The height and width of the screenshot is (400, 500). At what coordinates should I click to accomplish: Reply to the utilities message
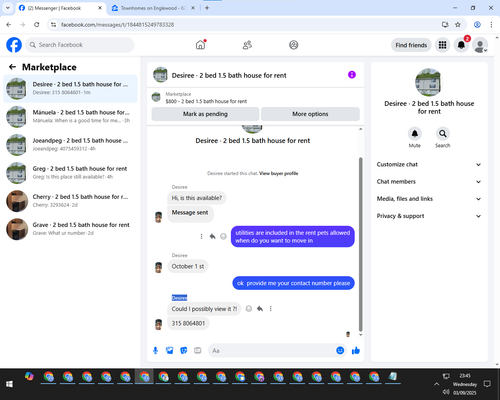(212, 236)
